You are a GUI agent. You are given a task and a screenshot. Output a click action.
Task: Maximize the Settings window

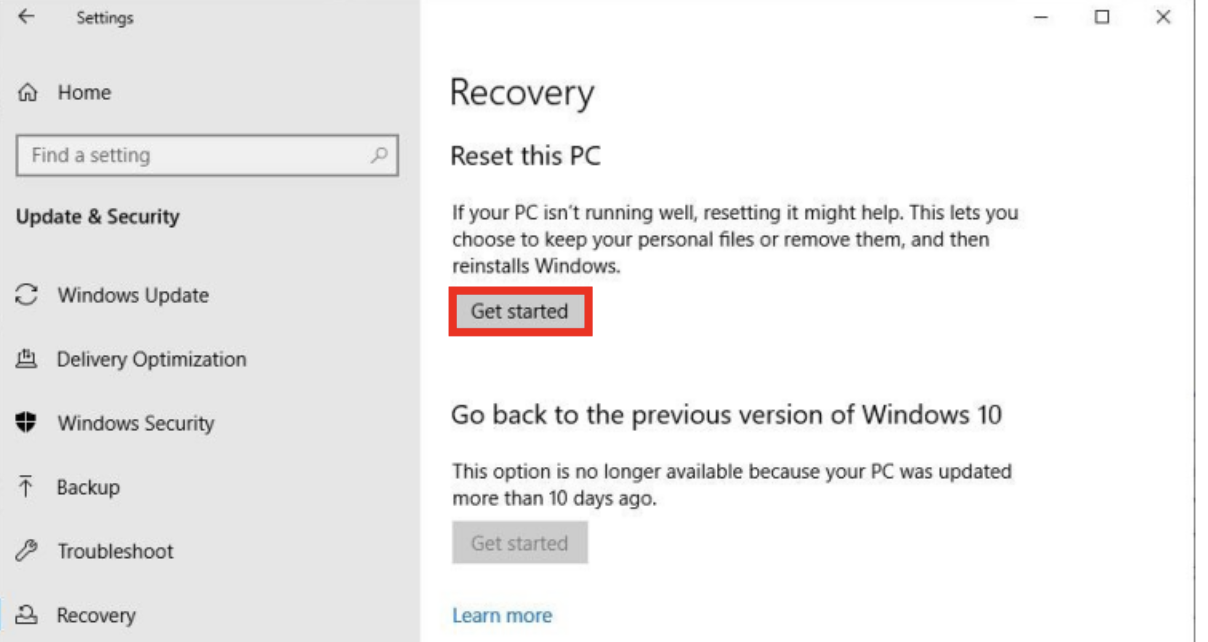coord(1102,17)
